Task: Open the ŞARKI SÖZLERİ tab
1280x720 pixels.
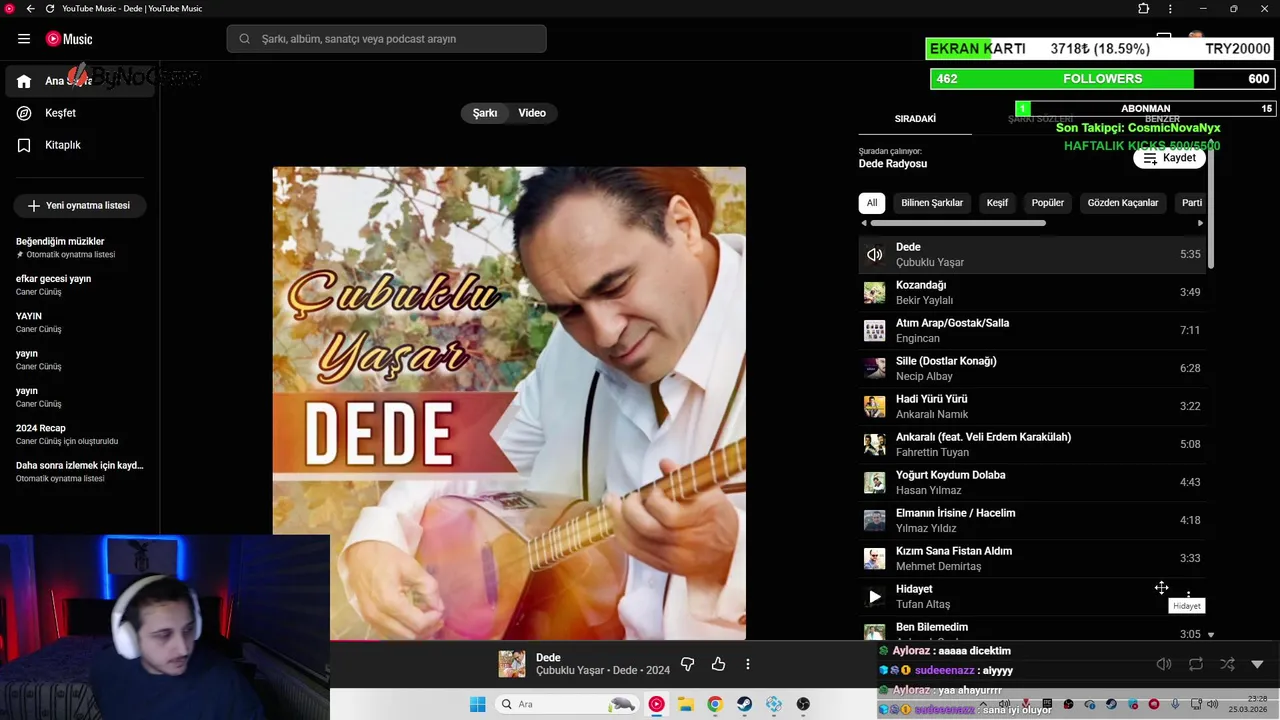Action: click(1040, 119)
